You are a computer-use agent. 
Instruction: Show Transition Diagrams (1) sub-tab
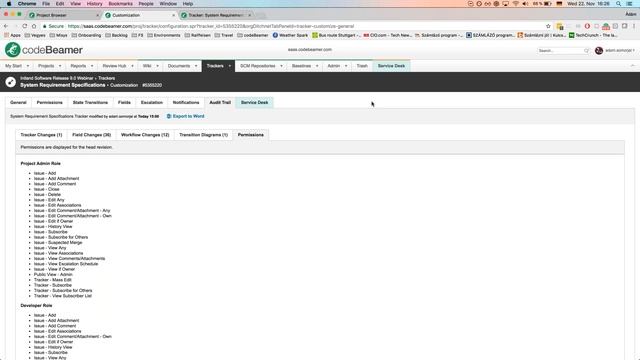pyautogui.click(x=203, y=135)
